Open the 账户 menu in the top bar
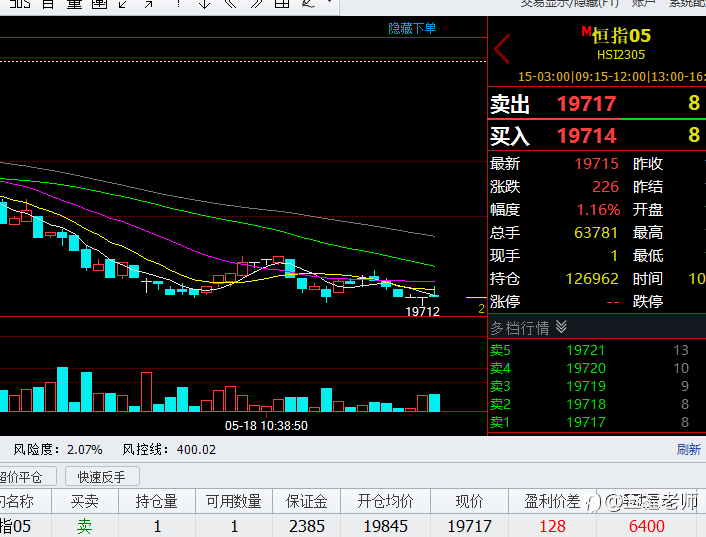The width and height of the screenshot is (706, 537). (643, 4)
